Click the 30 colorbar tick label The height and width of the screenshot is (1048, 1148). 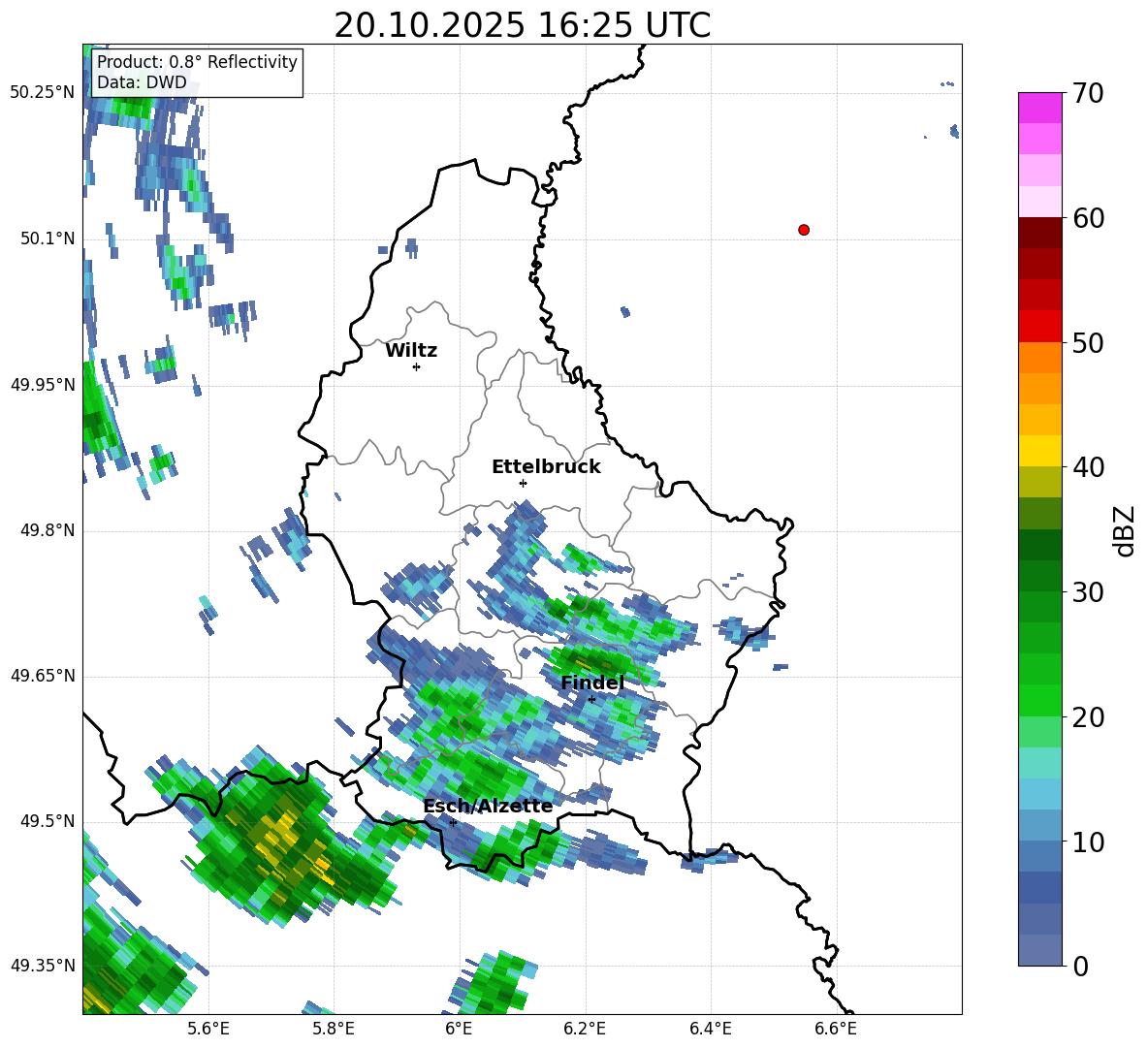point(1088,592)
